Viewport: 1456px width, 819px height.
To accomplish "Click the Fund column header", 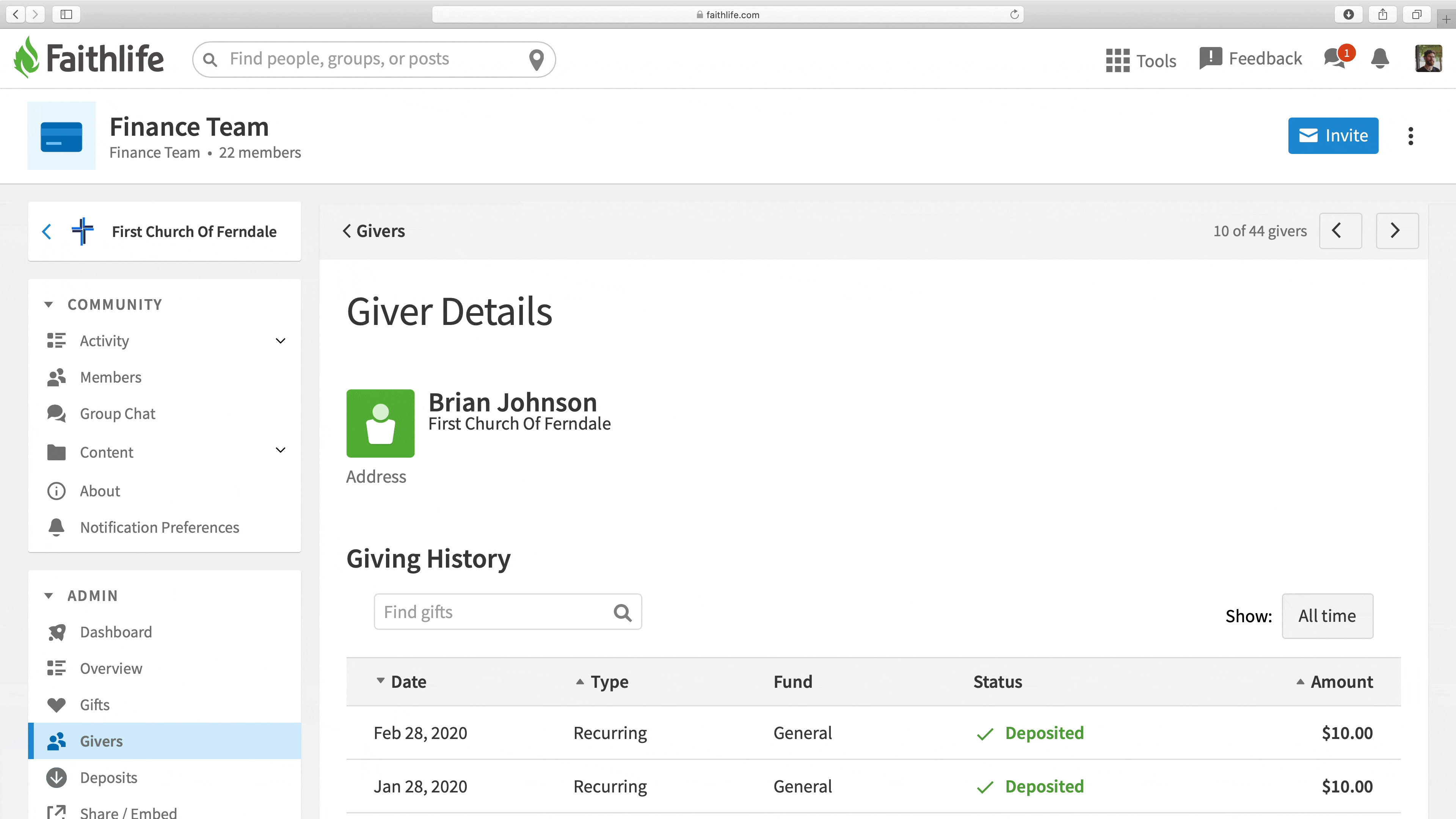I will pos(792,682).
